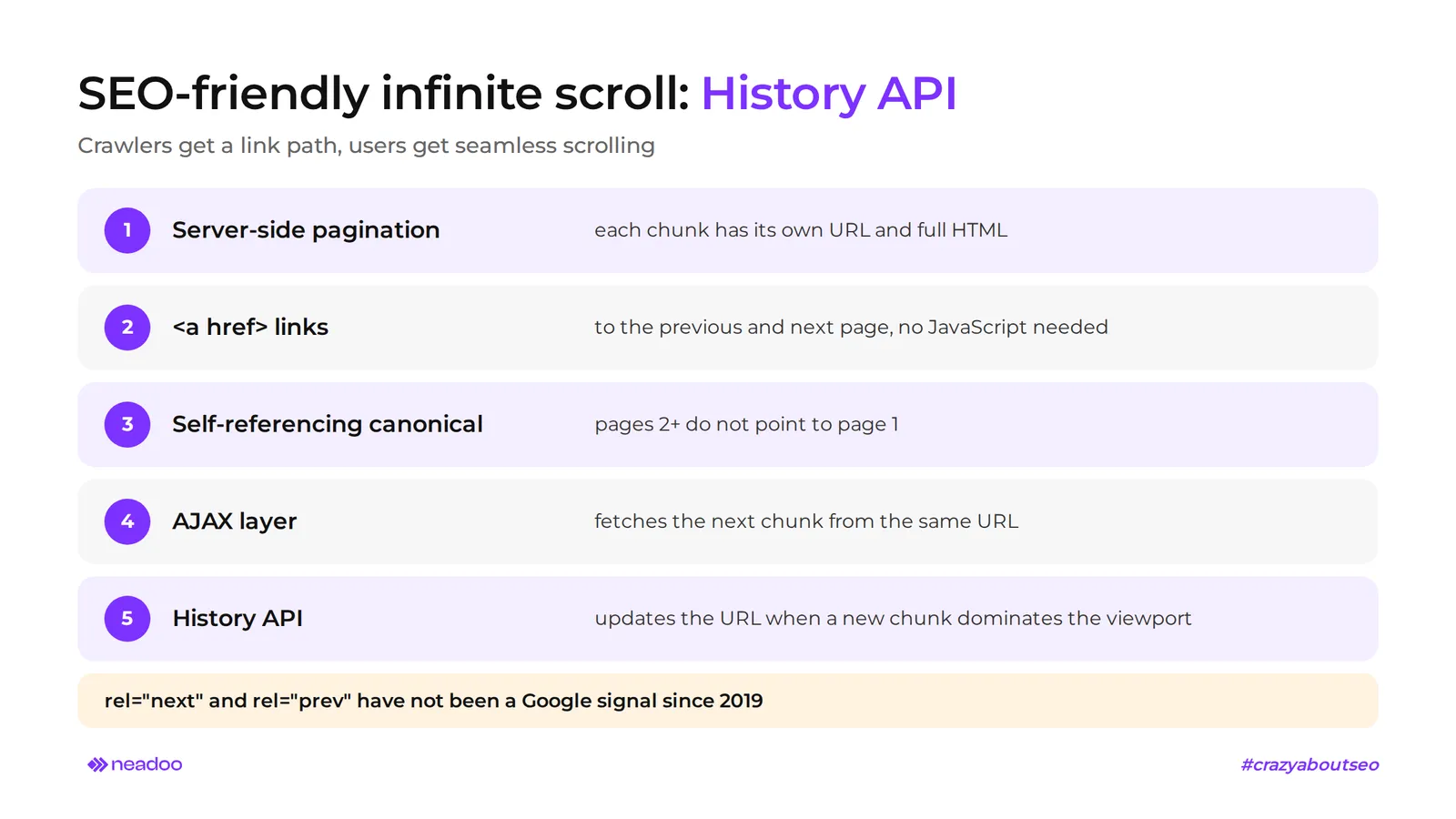Click the neadoo logo
Image resolution: width=1456 pixels, height=819 pixels.
(x=135, y=764)
